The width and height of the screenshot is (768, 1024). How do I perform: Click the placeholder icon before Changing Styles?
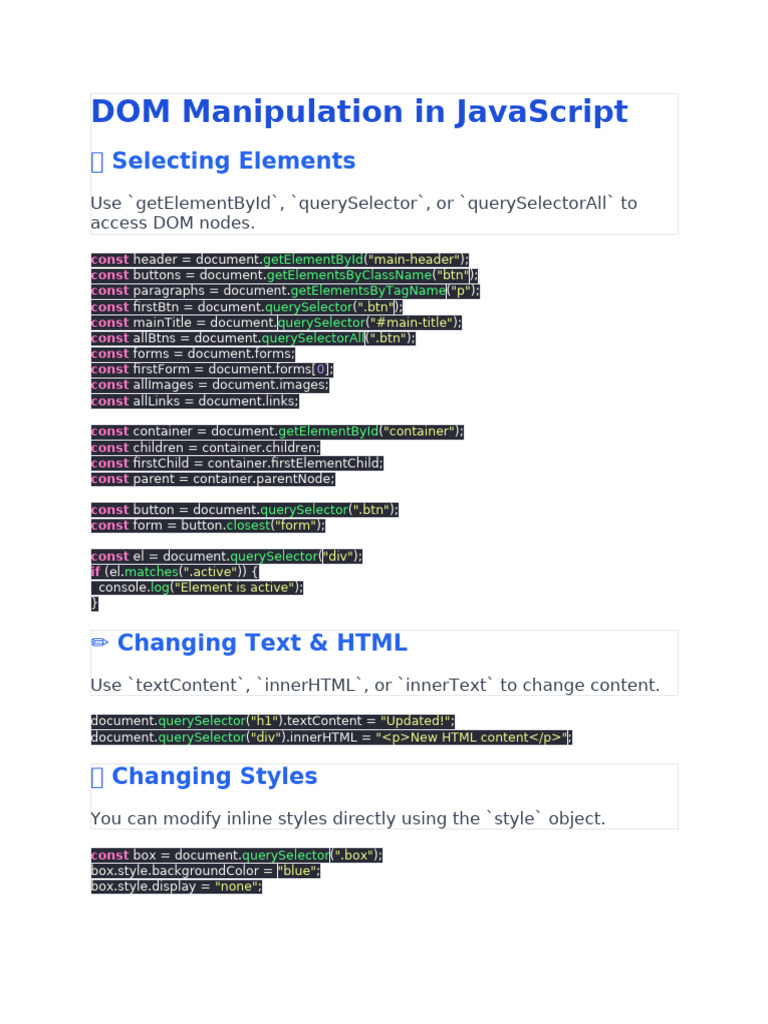point(97,777)
